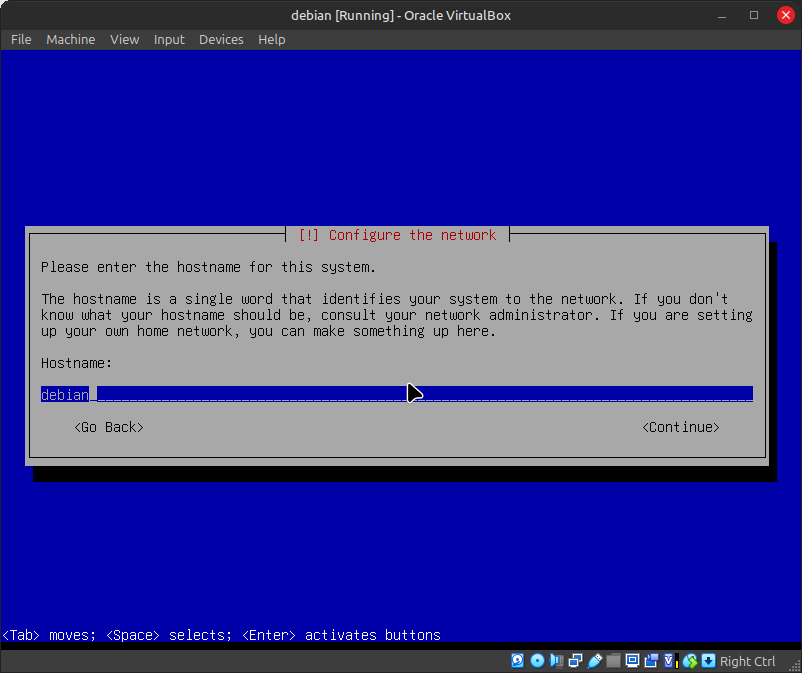
Task: Click the optical disk status icon
Action: [537, 661]
